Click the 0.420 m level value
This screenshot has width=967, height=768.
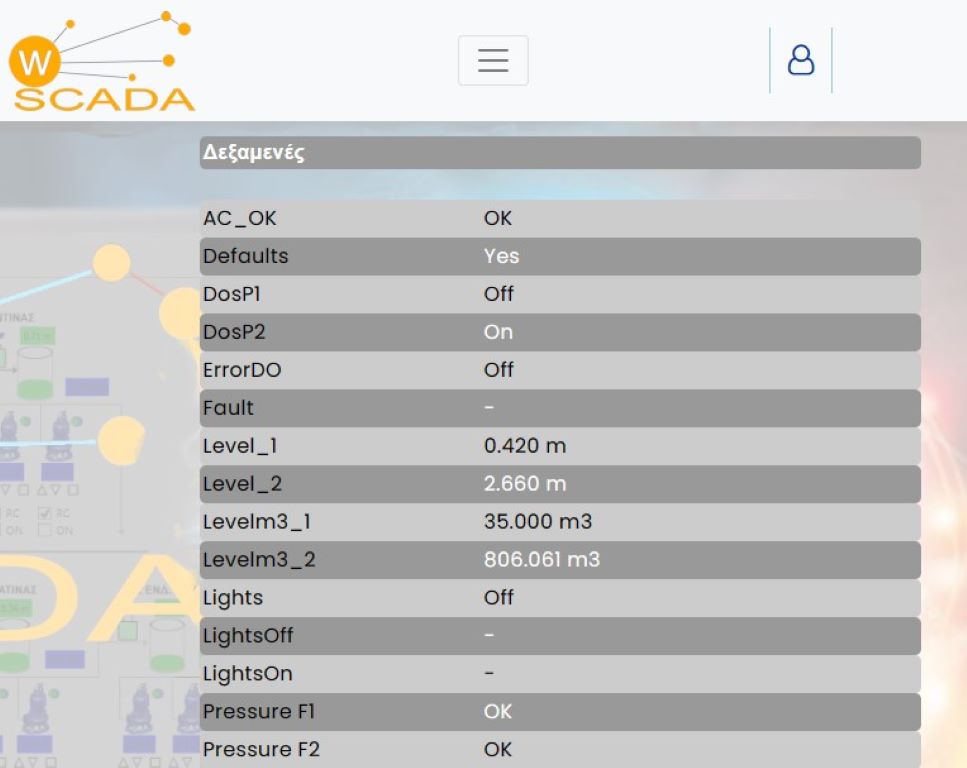[x=524, y=446]
